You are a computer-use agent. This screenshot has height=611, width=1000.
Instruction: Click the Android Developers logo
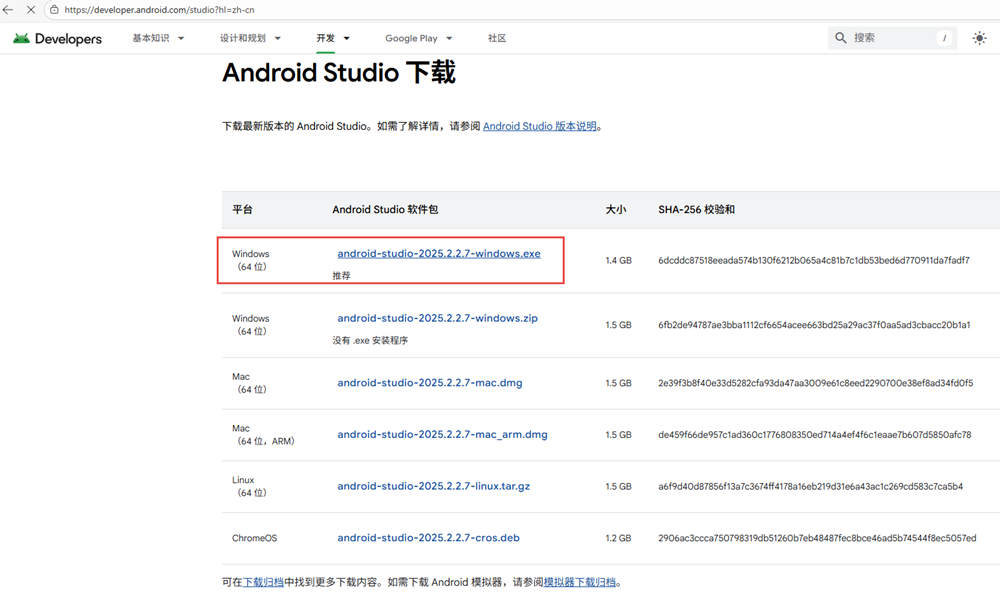(x=58, y=39)
